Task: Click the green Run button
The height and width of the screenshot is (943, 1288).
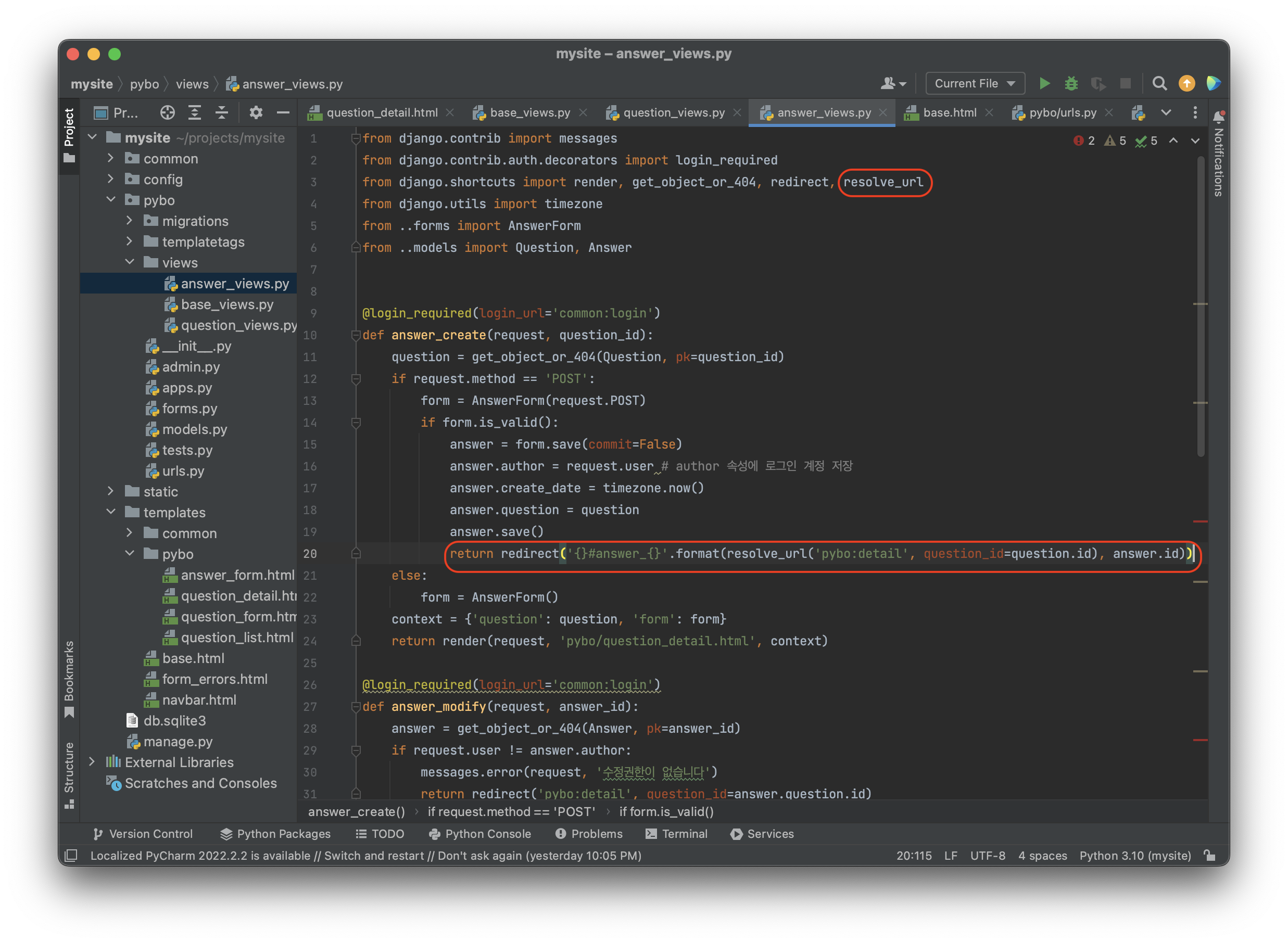Action: click(x=1044, y=83)
